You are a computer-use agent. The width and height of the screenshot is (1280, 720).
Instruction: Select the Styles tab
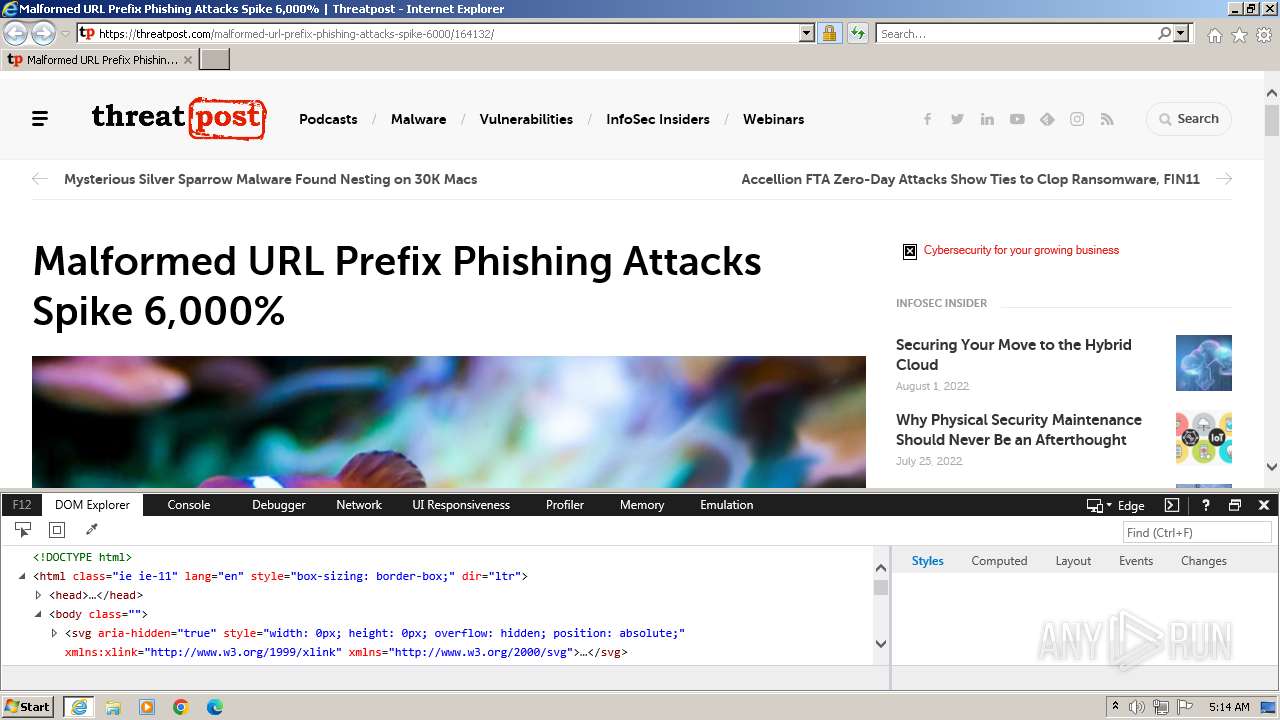pos(927,561)
